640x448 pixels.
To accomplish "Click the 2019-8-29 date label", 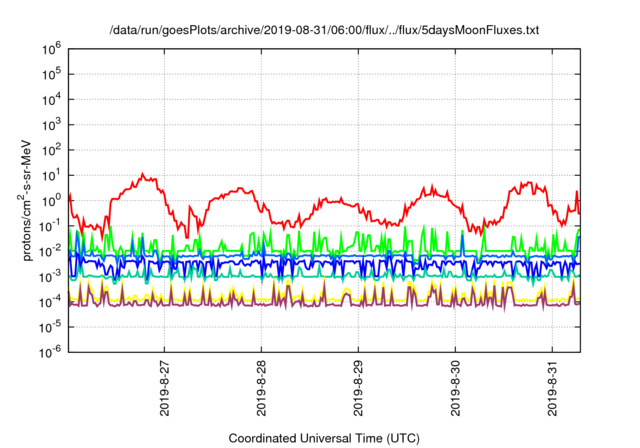I will [x=358, y=388].
